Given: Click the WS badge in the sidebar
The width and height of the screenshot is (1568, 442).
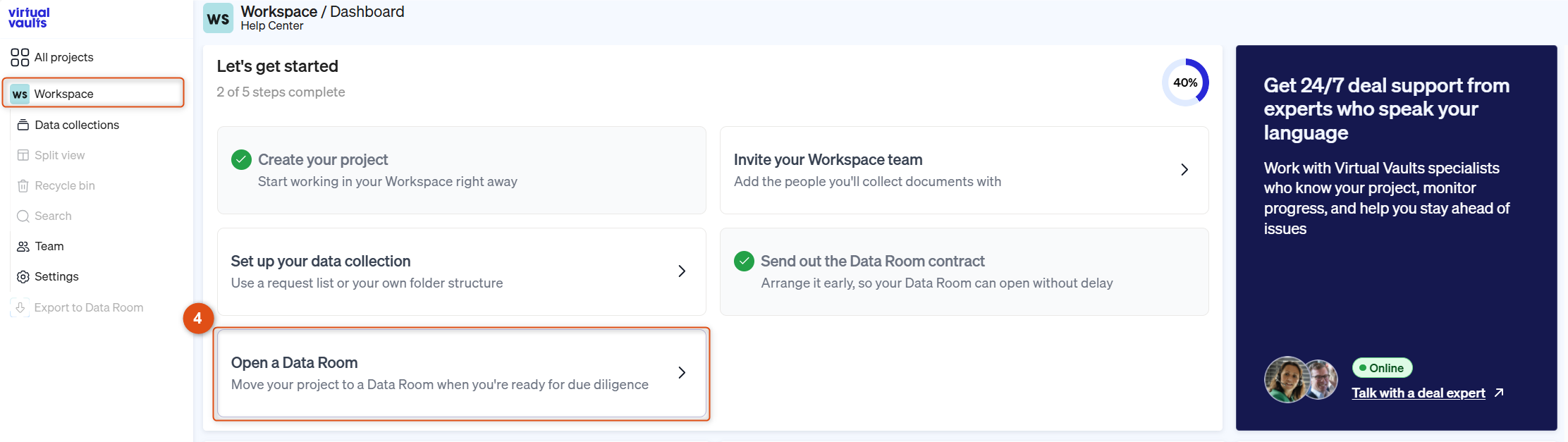Looking at the screenshot, I should point(20,94).
